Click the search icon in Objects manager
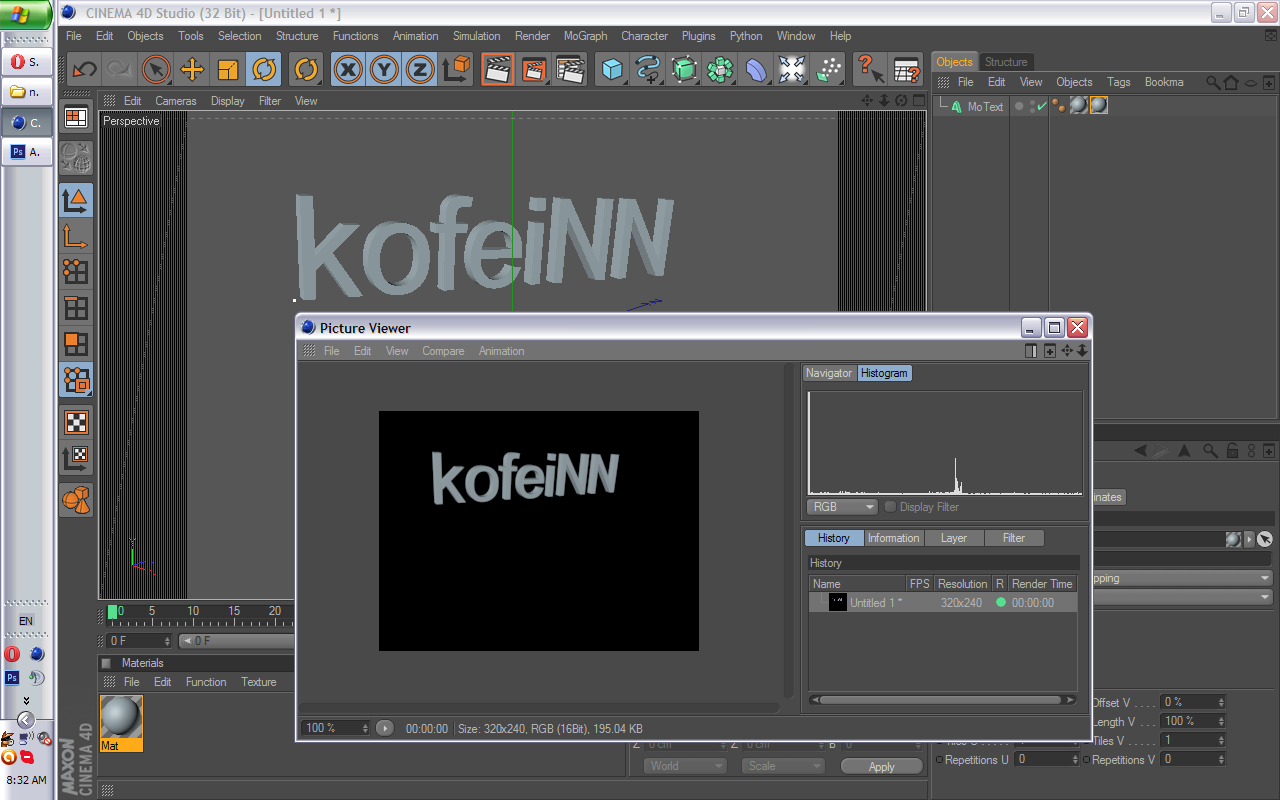Image resolution: width=1280 pixels, height=800 pixels. pyautogui.click(x=1213, y=82)
